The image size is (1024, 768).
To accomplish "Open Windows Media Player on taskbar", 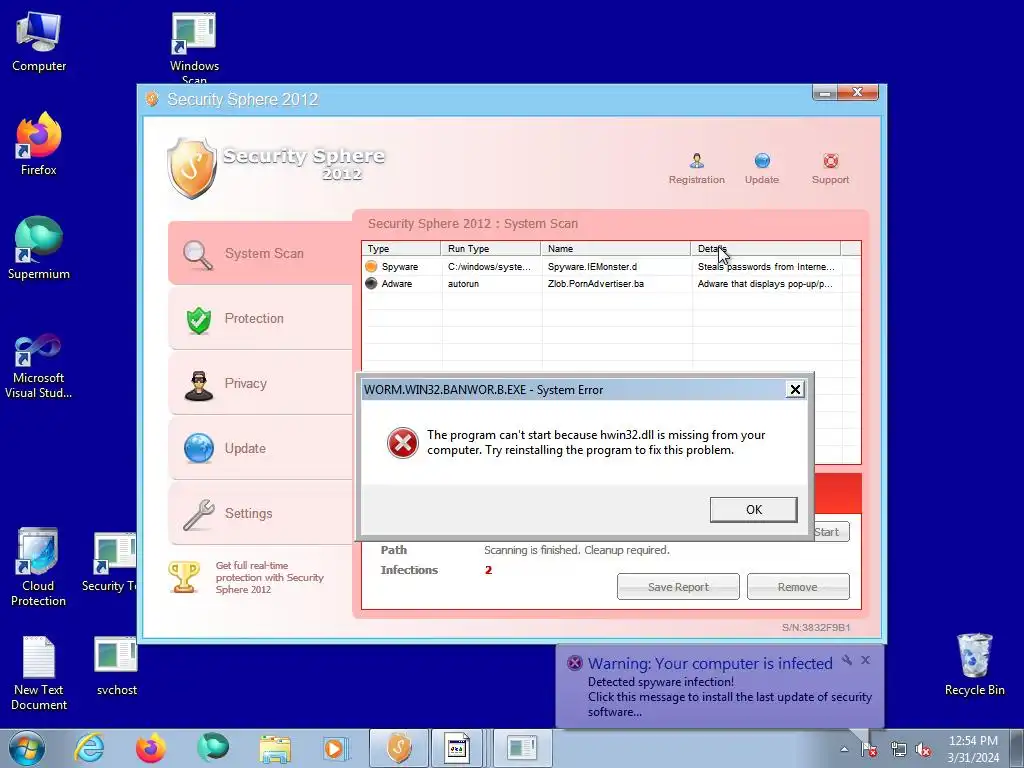I will point(335,748).
